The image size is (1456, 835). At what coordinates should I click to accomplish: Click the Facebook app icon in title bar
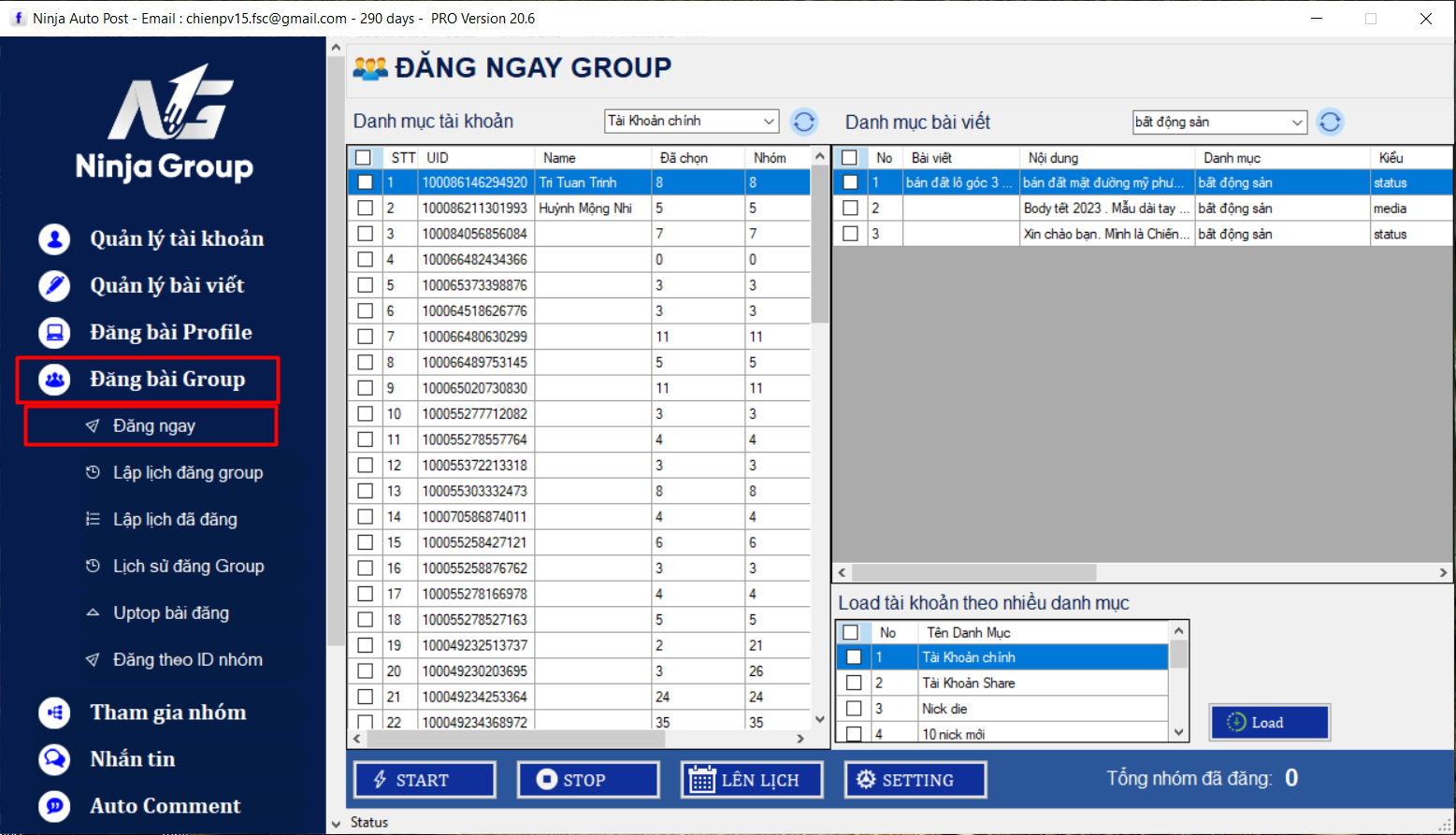(18, 18)
